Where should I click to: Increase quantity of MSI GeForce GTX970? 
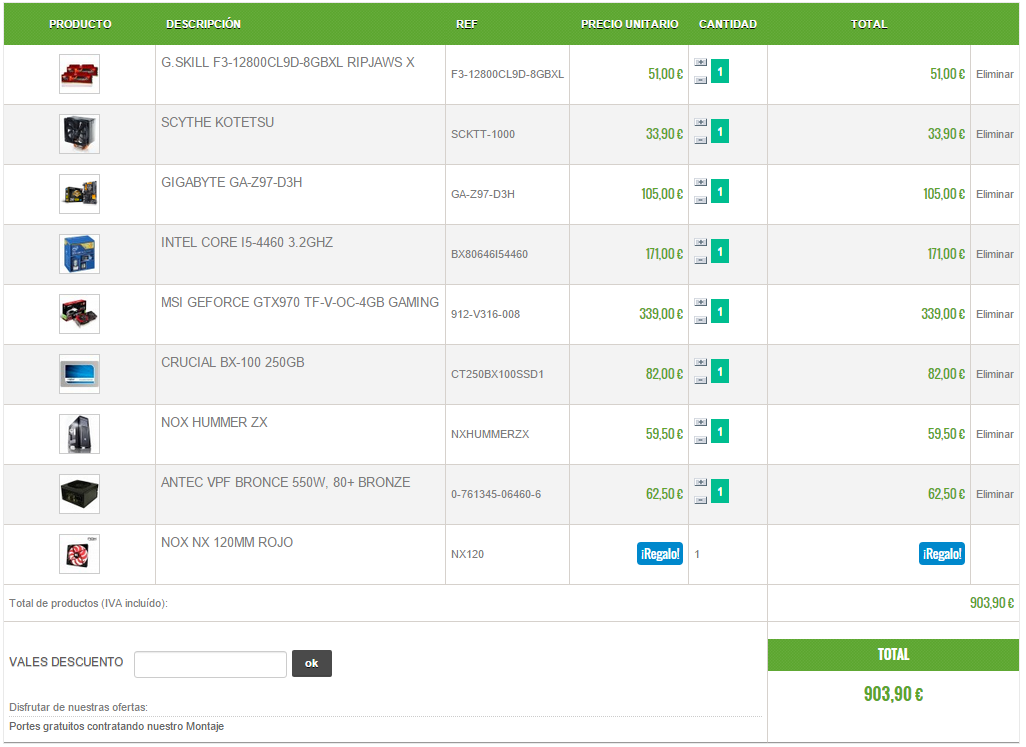click(701, 303)
